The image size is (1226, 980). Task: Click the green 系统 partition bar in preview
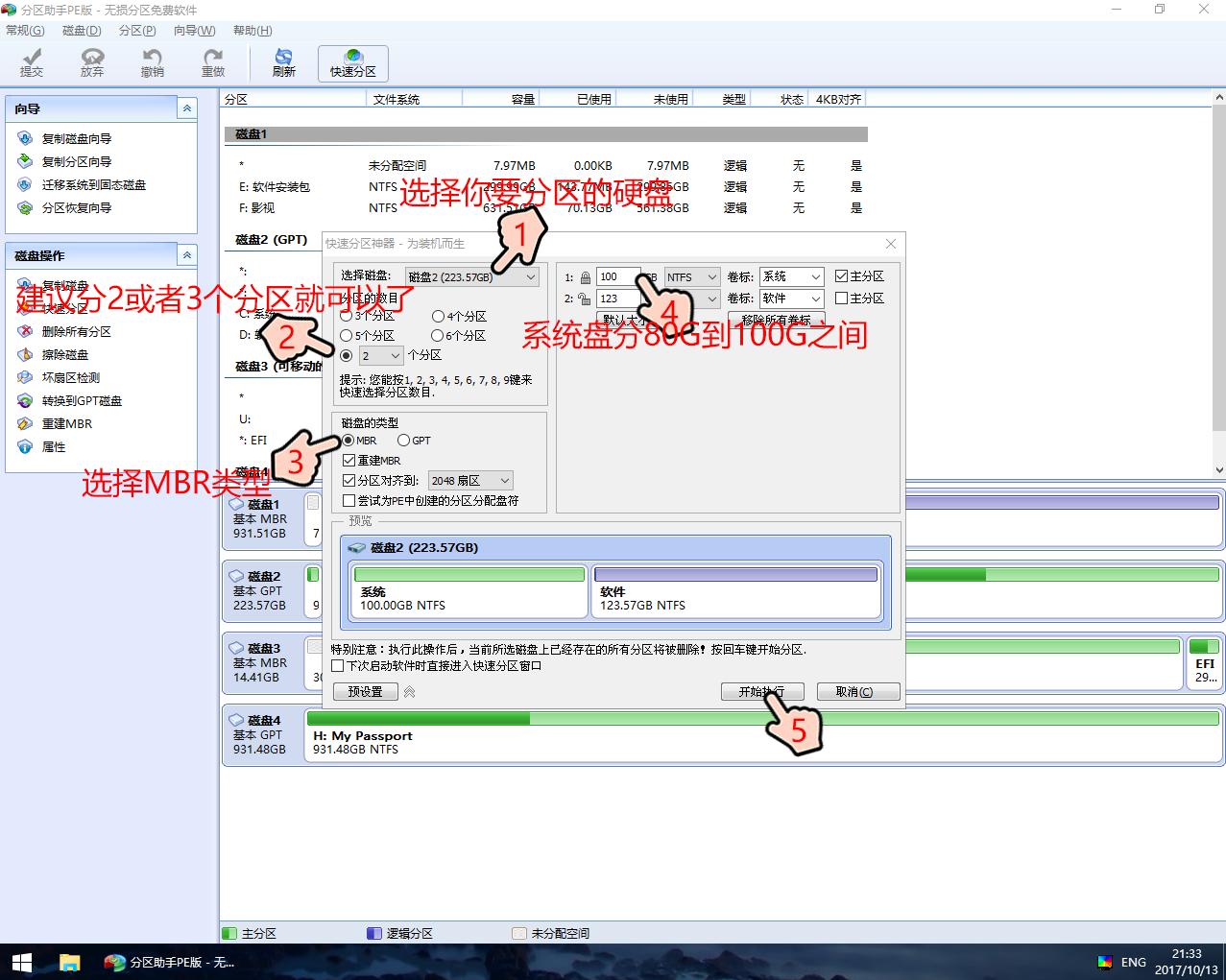[x=469, y=575]
